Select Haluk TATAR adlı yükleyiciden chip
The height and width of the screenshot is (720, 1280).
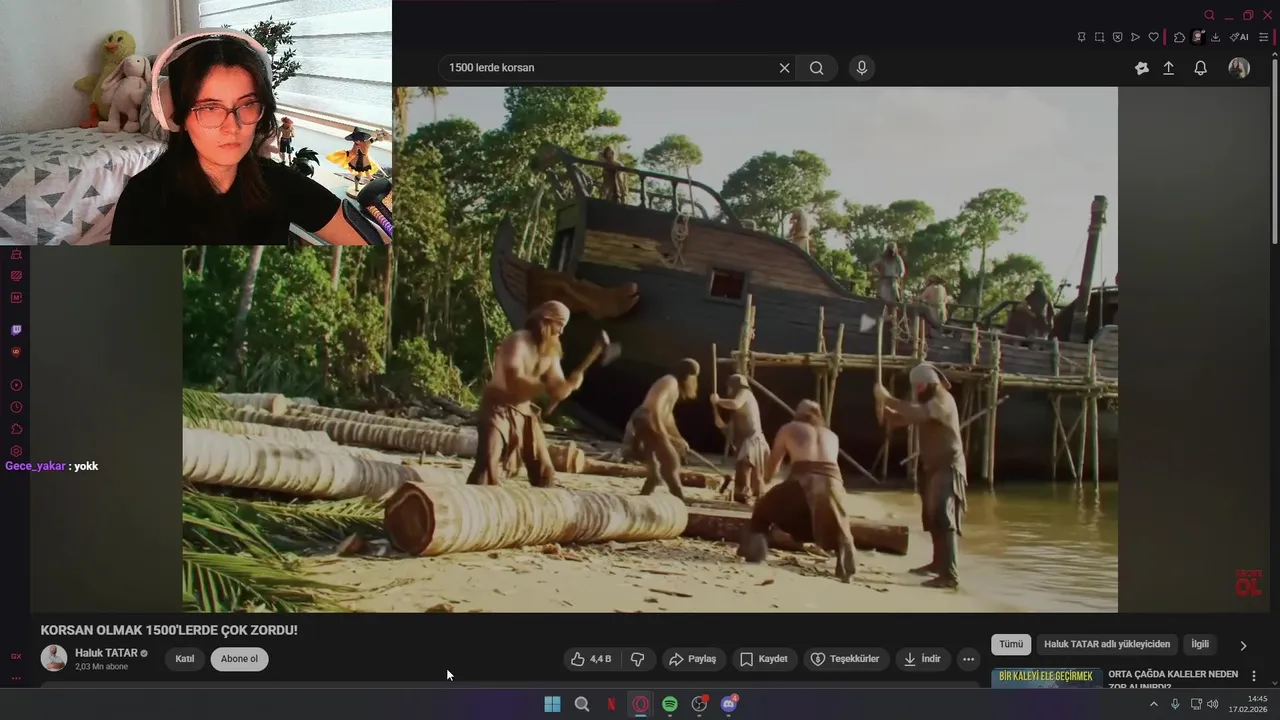tap(1107, 645)
